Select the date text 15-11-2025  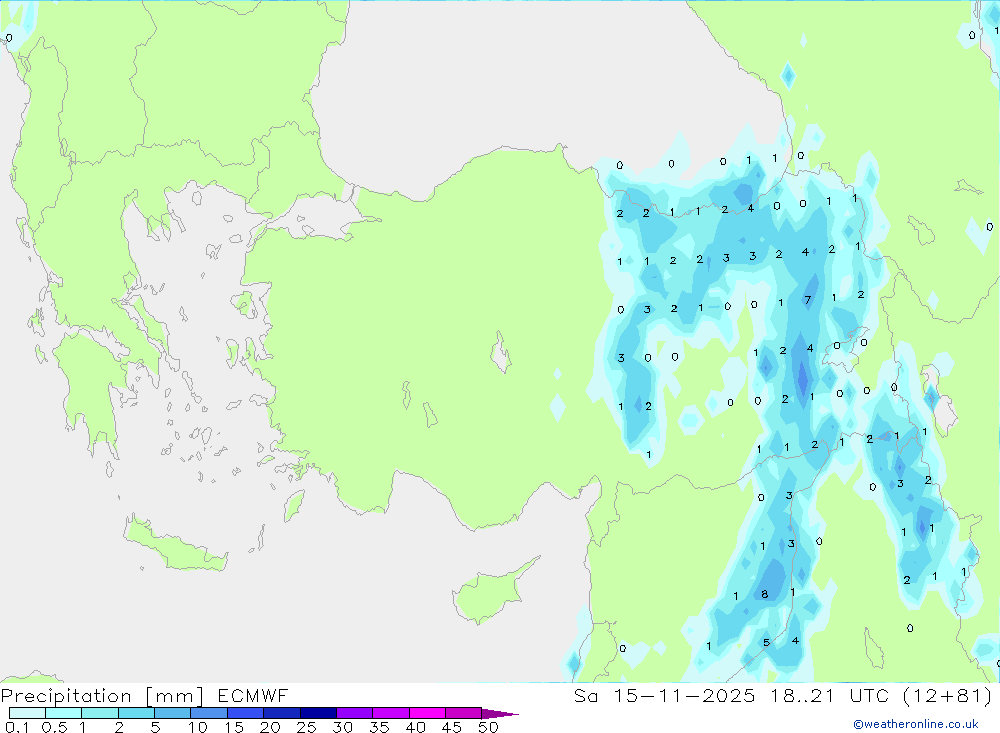coord(684,695)
